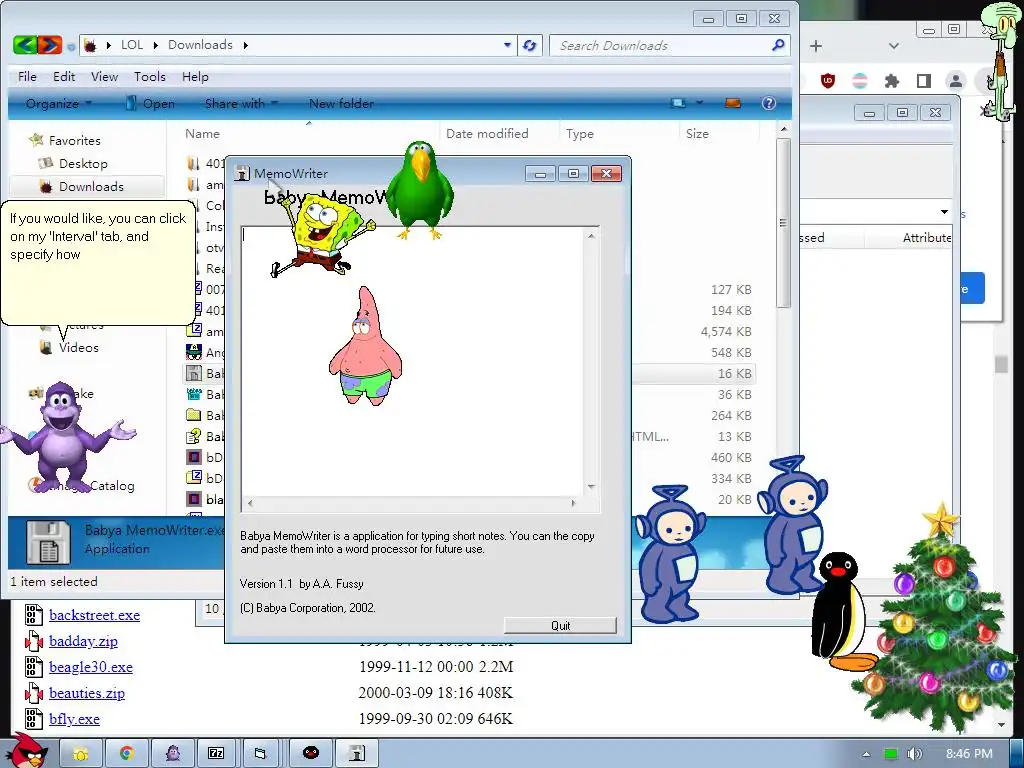
Task: Click the green parrot character
Action: (419, 191)
